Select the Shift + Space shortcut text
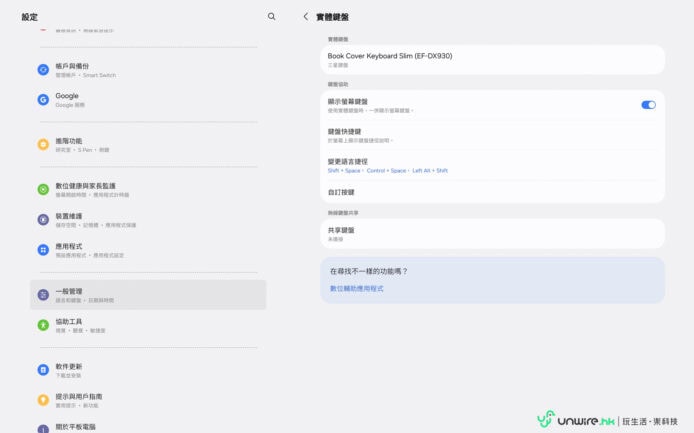The image size is (694, 433). (344, 170)
